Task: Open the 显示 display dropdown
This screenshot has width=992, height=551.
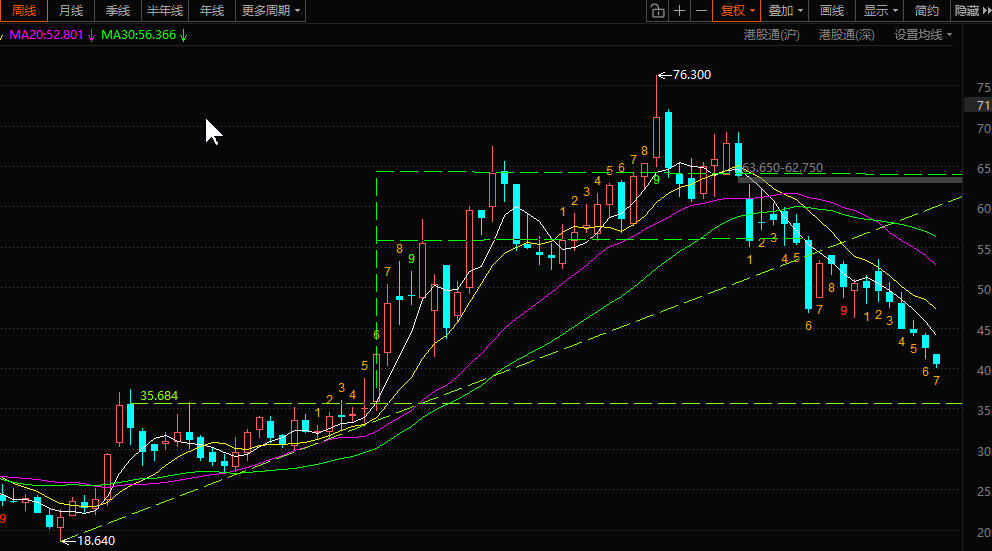Action: (880, 11)
